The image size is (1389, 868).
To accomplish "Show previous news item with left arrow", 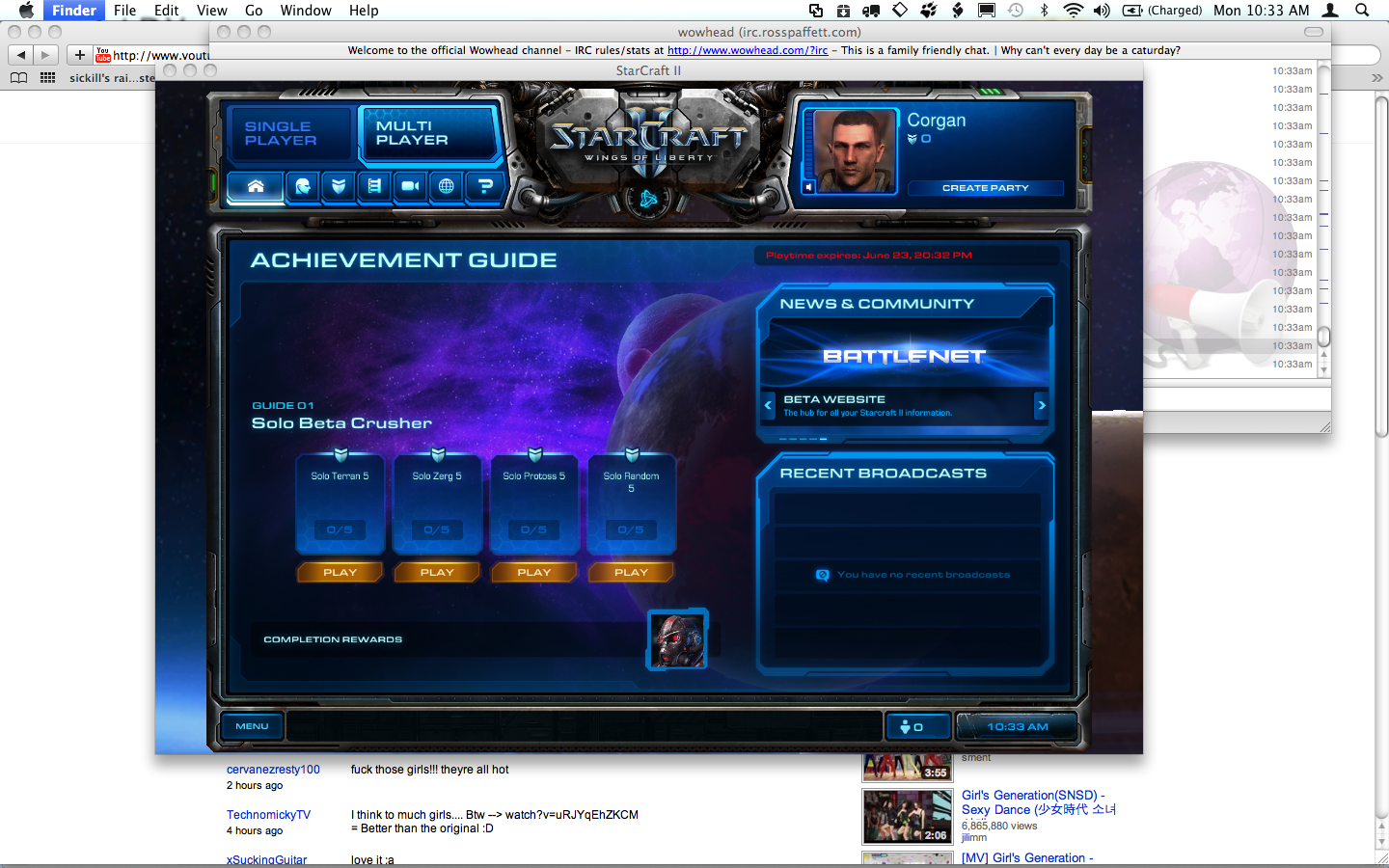I will [x=769, y=405].
